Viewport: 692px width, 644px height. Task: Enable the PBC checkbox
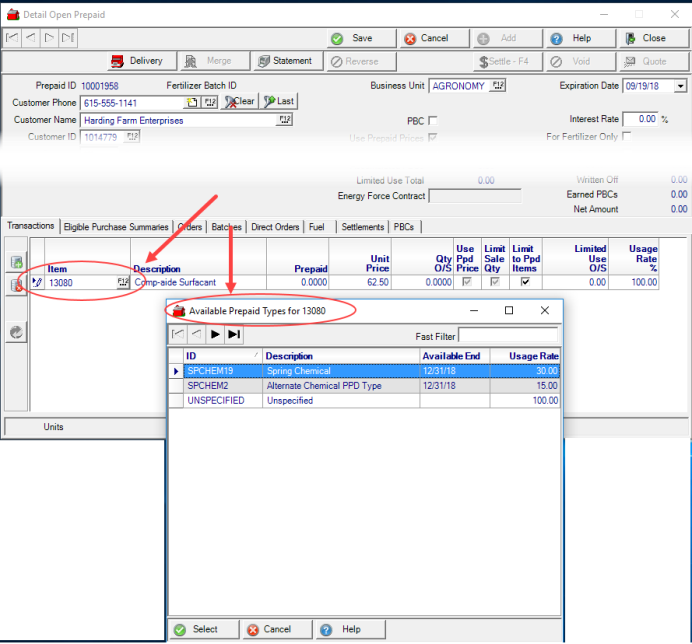pyautogui.click(x=433, y=121)
